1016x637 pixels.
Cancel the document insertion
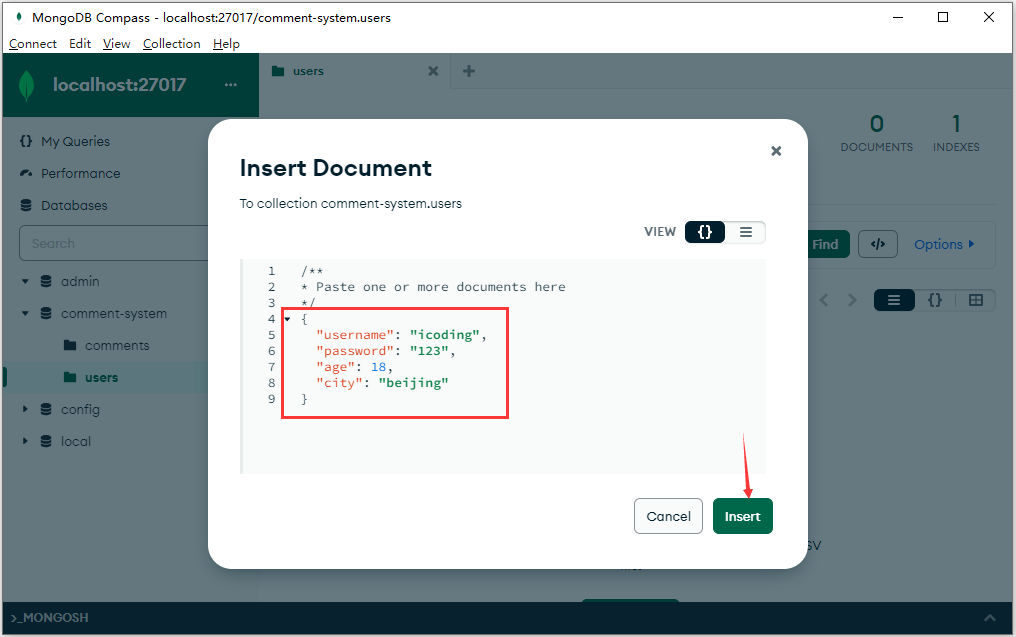668,516
